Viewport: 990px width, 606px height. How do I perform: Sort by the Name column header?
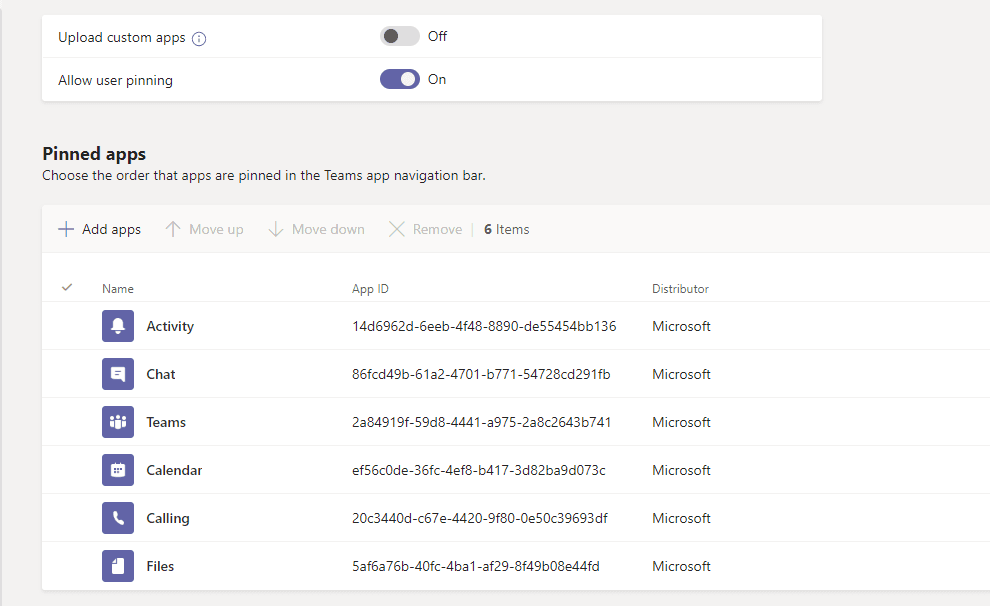(x=118, y=288)
